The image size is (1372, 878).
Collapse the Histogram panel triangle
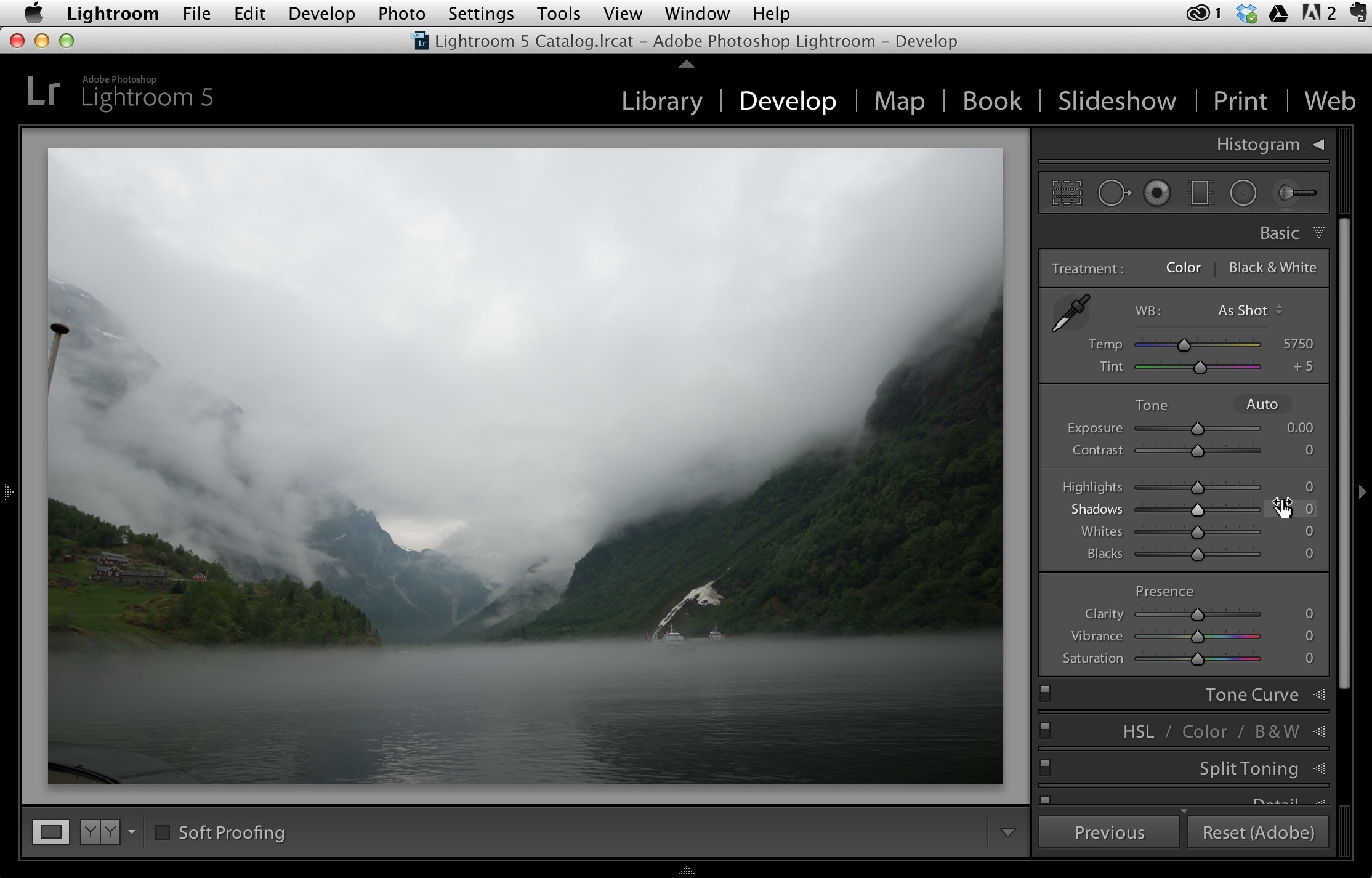click(x=1318, y=145)
